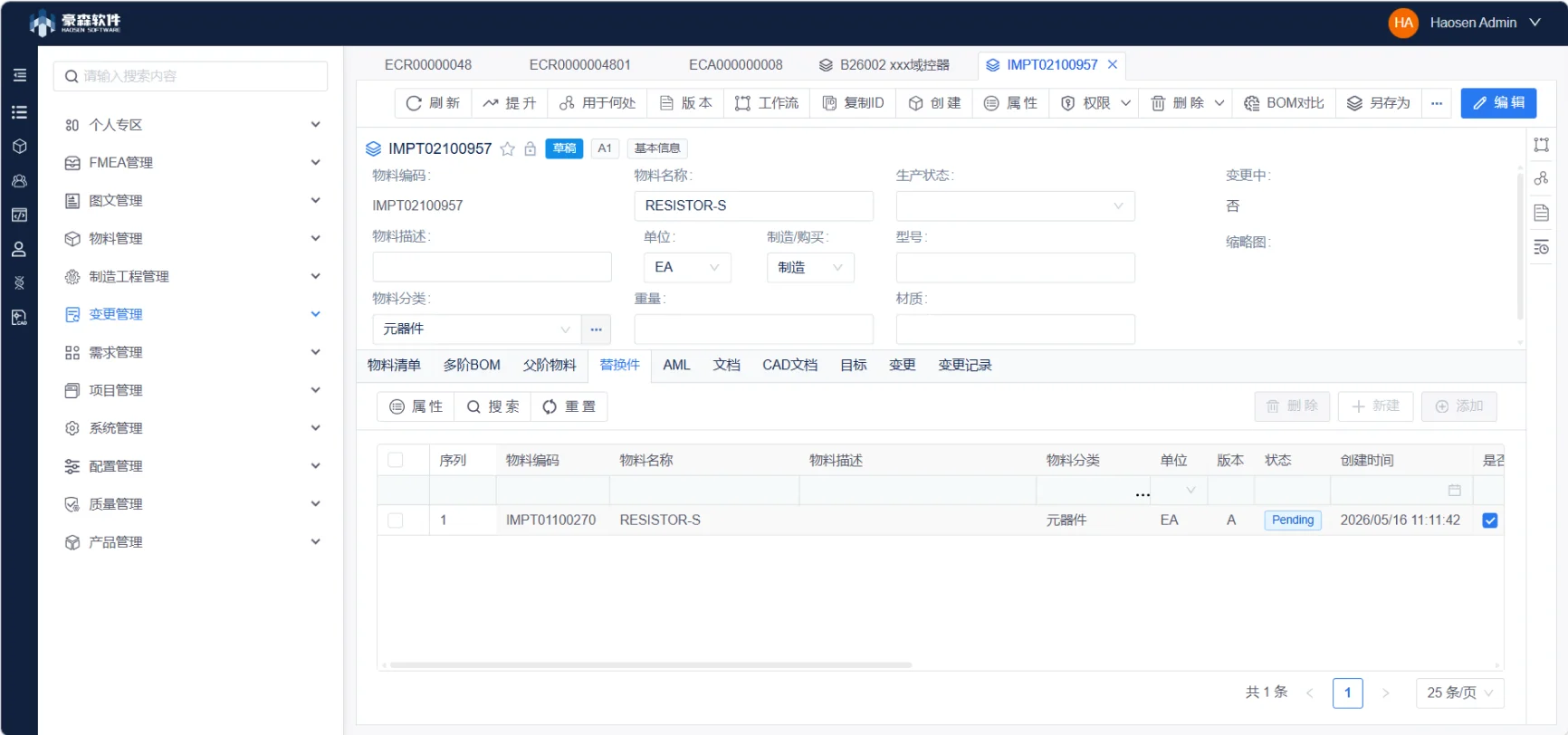This screenshot has height=735, width=1568.
Task: Click the 重置 reset button
Action: tap(569, 406)
